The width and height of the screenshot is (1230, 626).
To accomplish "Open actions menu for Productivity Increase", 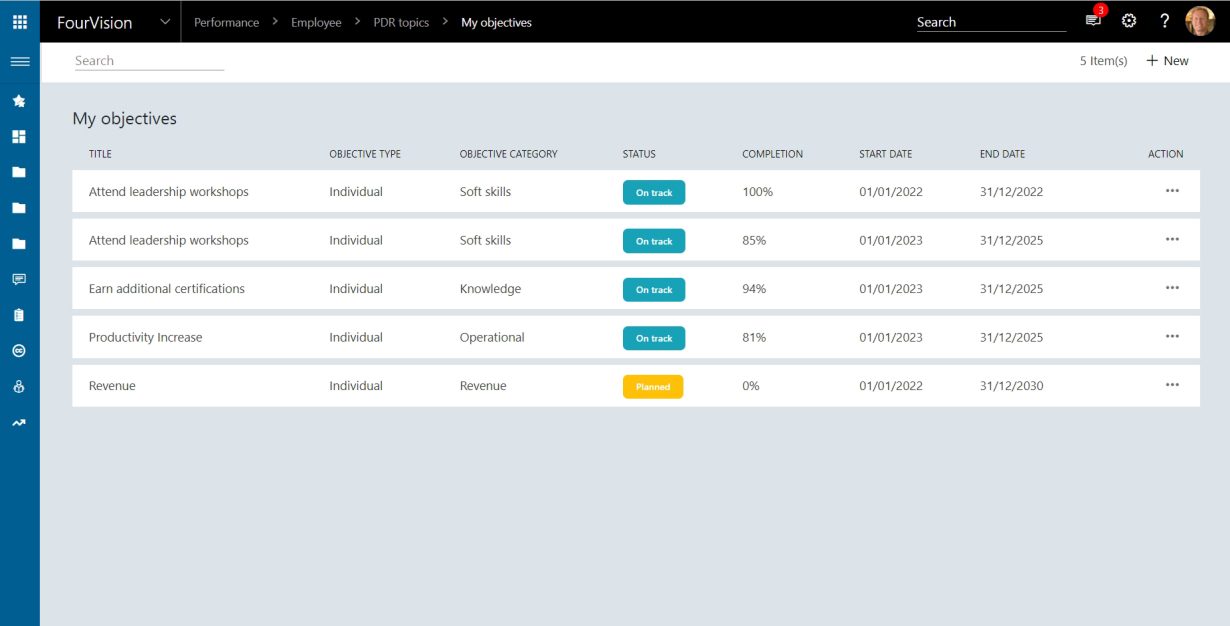I will point(1171,337).
